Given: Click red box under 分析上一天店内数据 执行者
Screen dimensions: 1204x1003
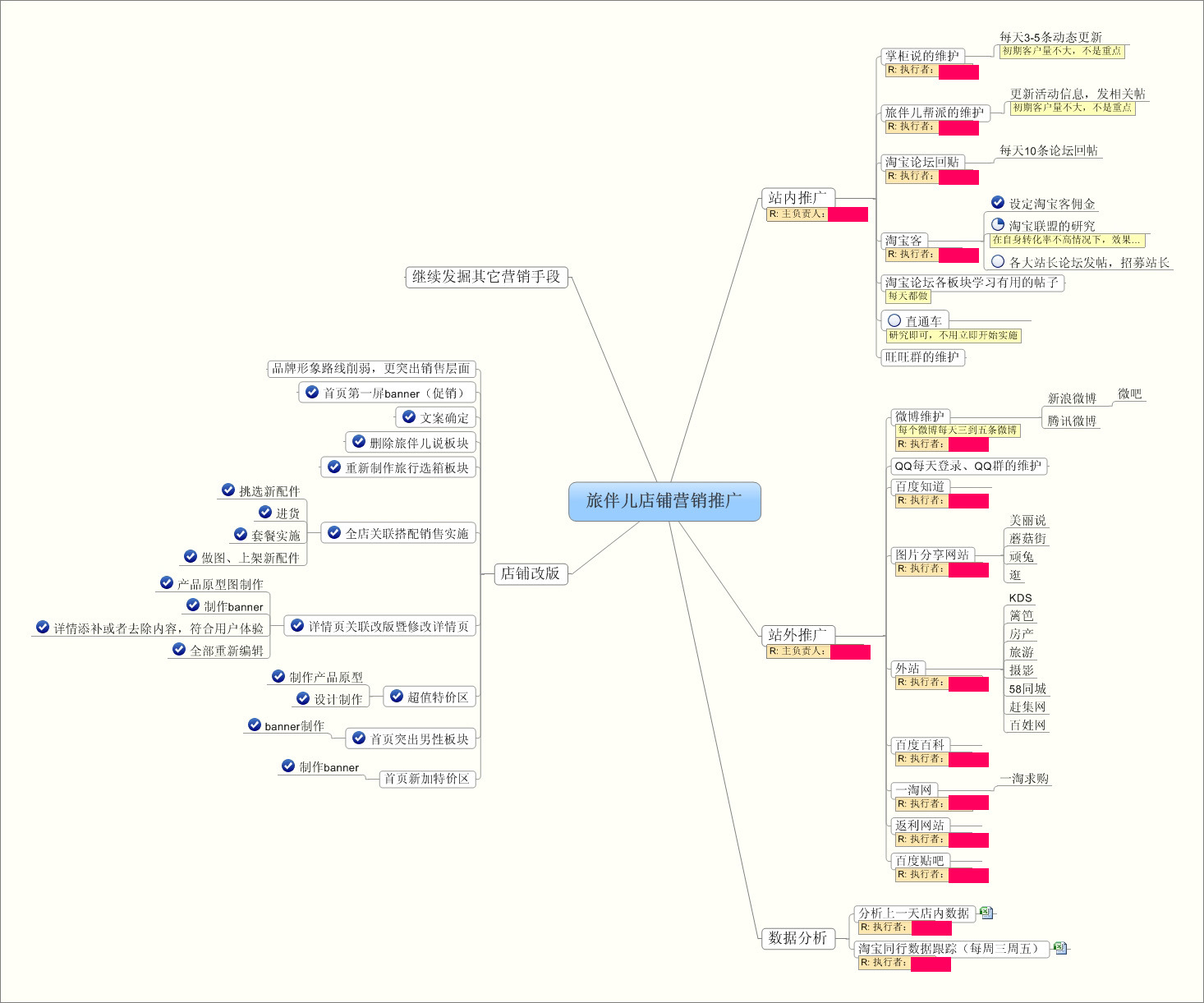Looking at the screenshot, I should point(931,928).
